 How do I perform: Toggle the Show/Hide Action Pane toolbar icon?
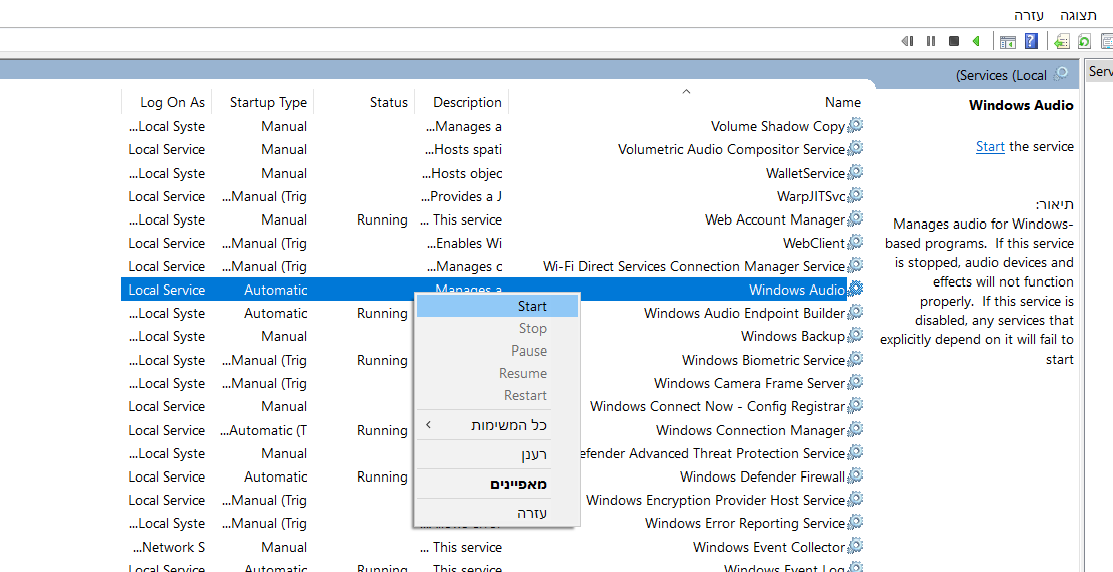(x=1008, y=41)
